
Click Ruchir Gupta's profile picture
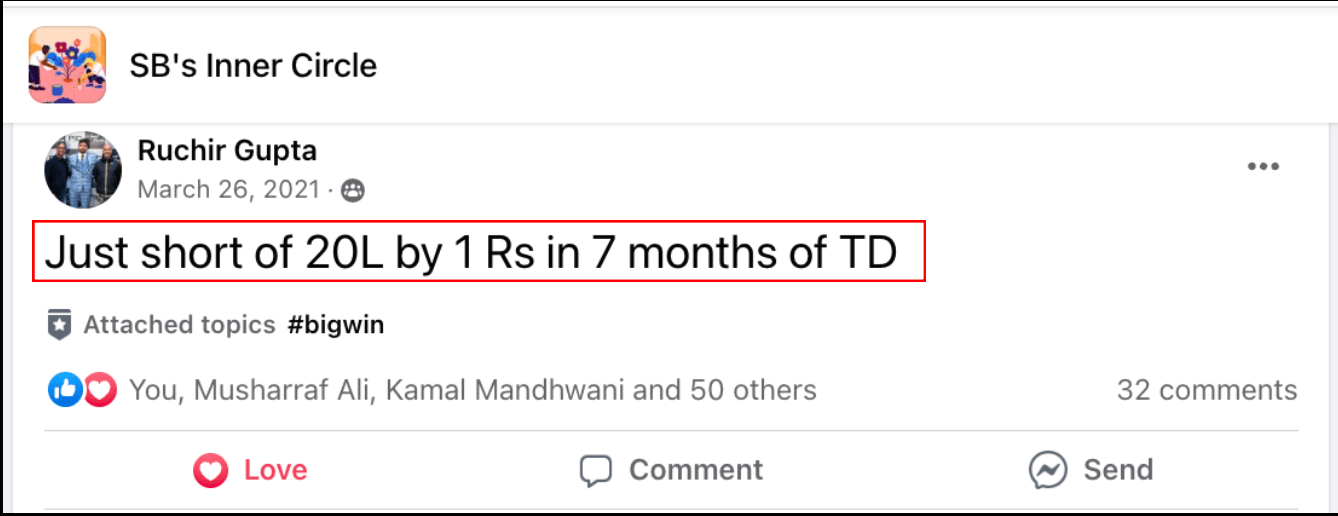tap(83, 169)
